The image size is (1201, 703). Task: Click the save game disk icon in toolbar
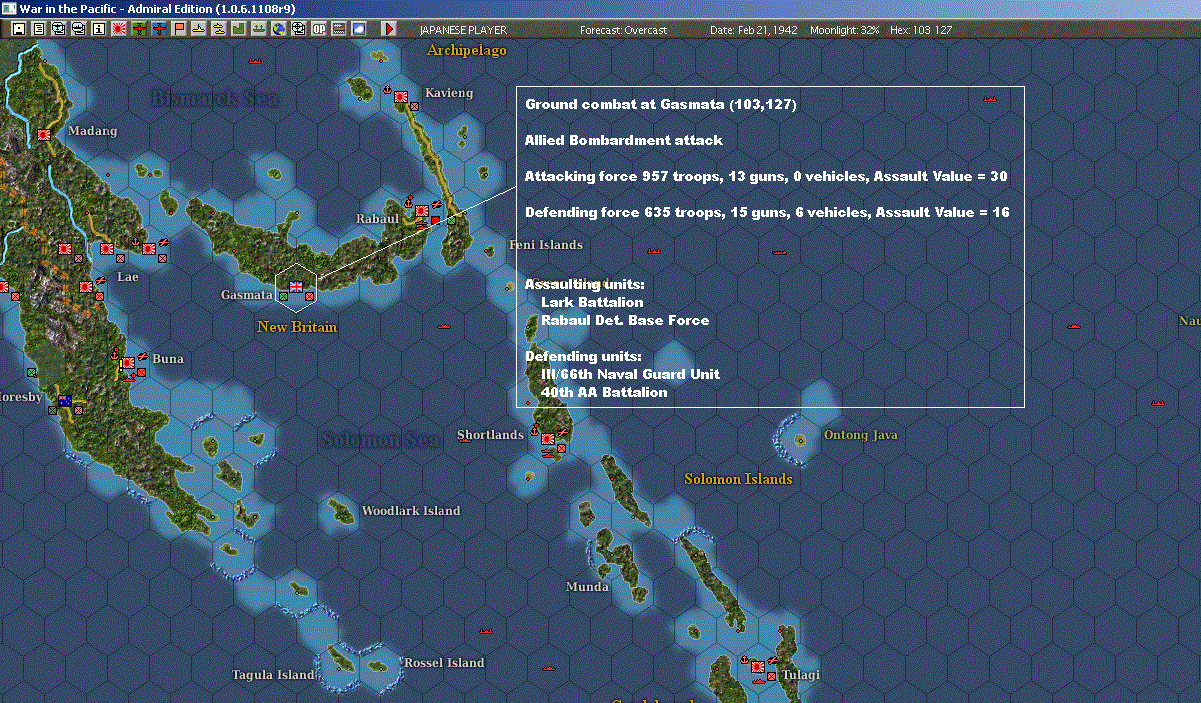pos(18,29)
